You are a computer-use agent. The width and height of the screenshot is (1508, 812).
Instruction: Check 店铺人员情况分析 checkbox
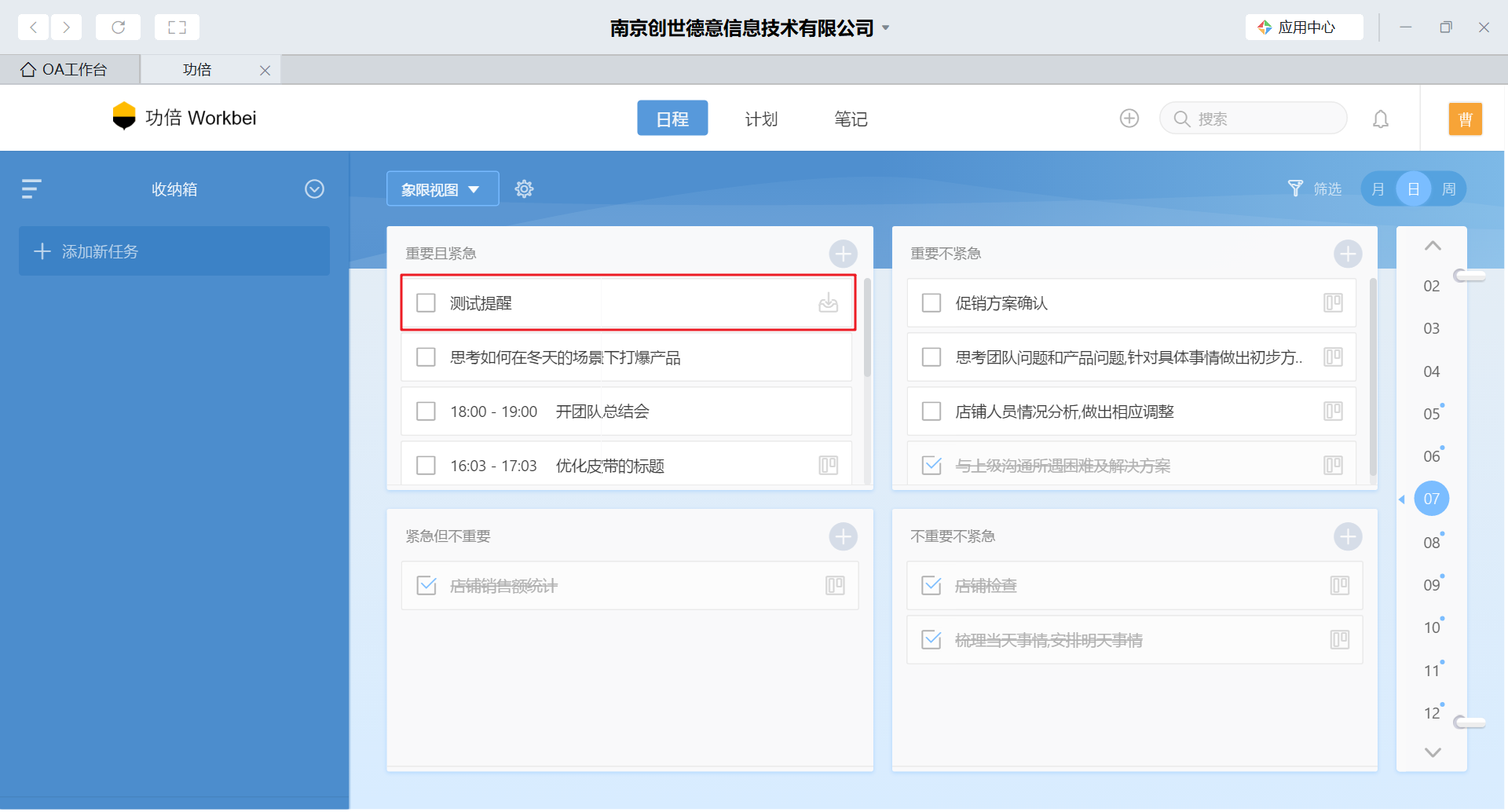(932, 411)
